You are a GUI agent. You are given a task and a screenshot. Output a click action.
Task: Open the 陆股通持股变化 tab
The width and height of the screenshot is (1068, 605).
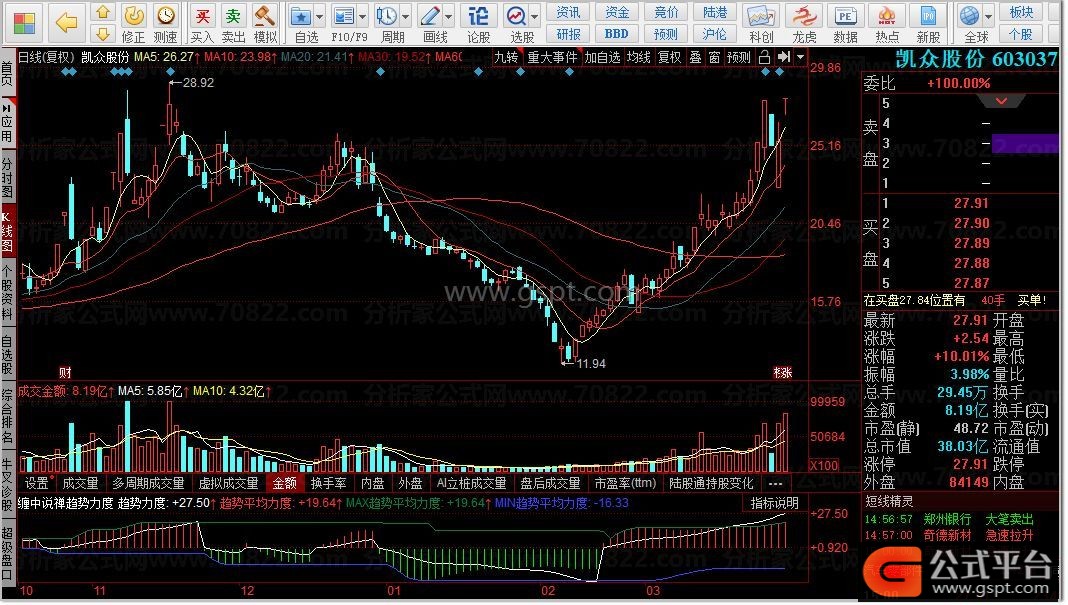(711, 484)
